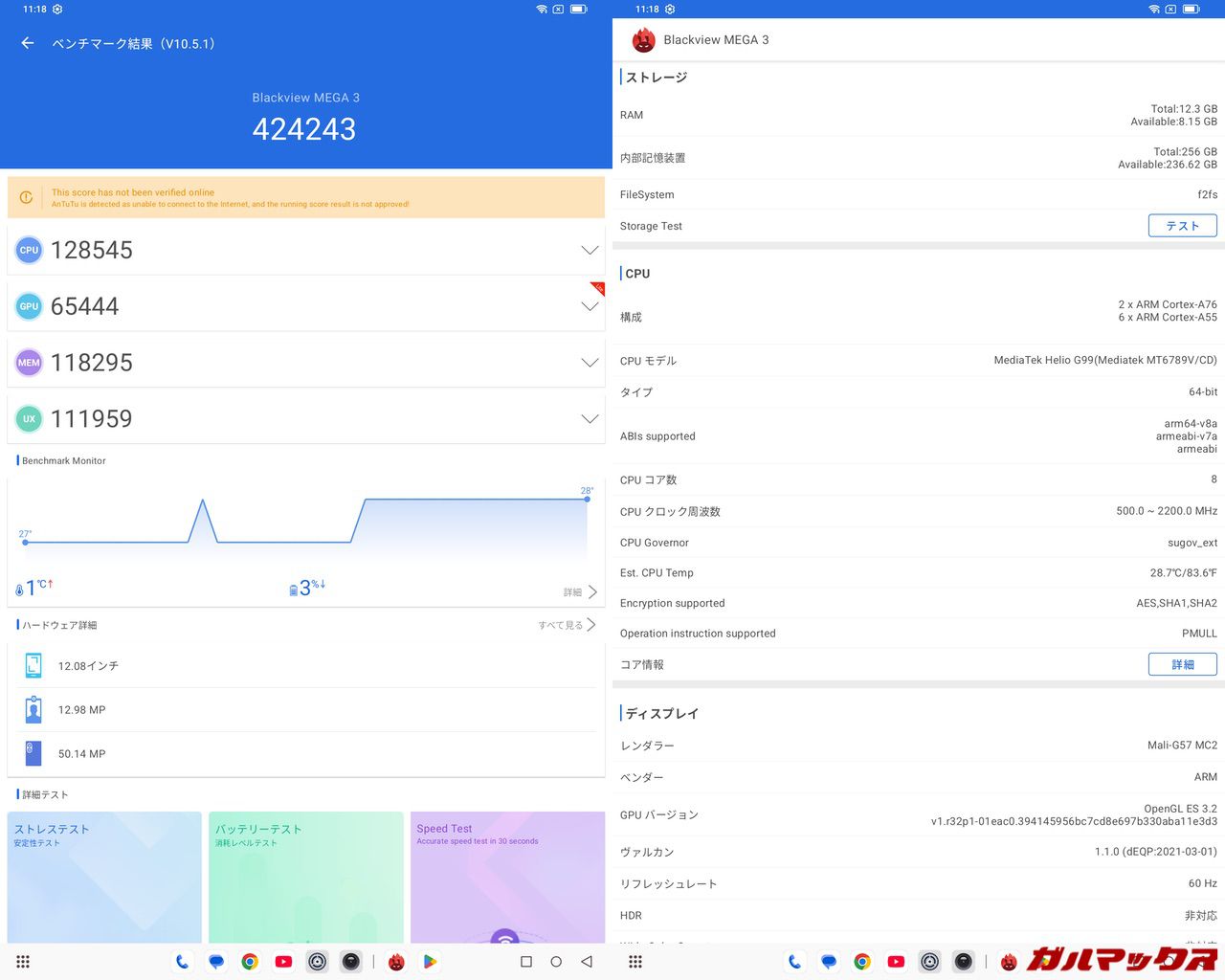Launch Chrome from the left taskbar
Image resolution: width=1225 pixels, height=980 pixels.
click(250, 962)
